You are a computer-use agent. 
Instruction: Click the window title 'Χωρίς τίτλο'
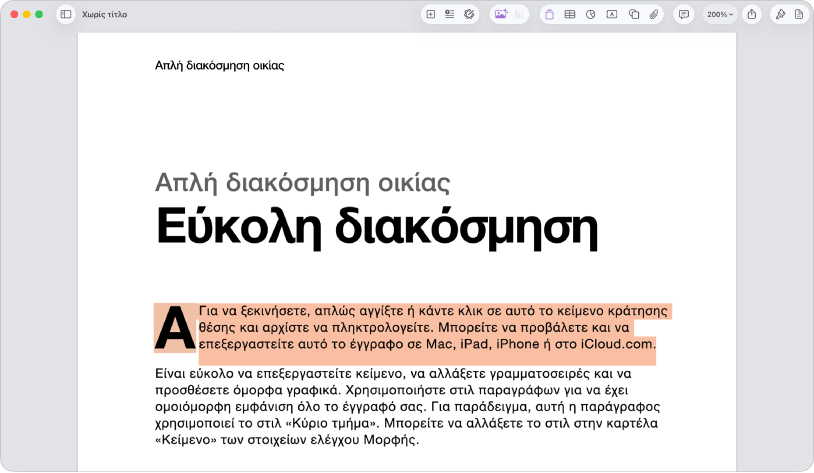pyautogui.click(x=104, y=15)
